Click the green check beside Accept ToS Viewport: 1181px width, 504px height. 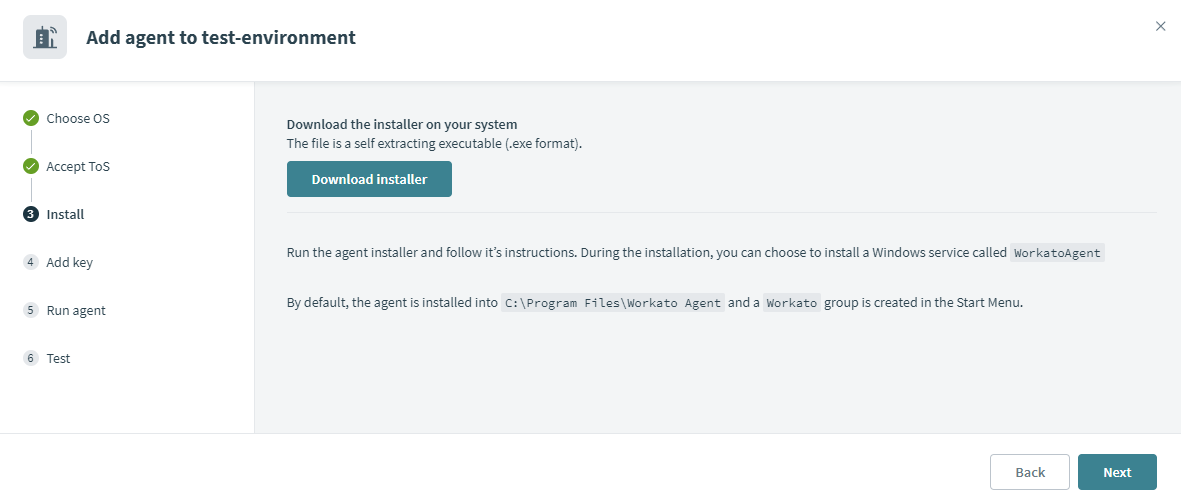(x=31, y=166)
